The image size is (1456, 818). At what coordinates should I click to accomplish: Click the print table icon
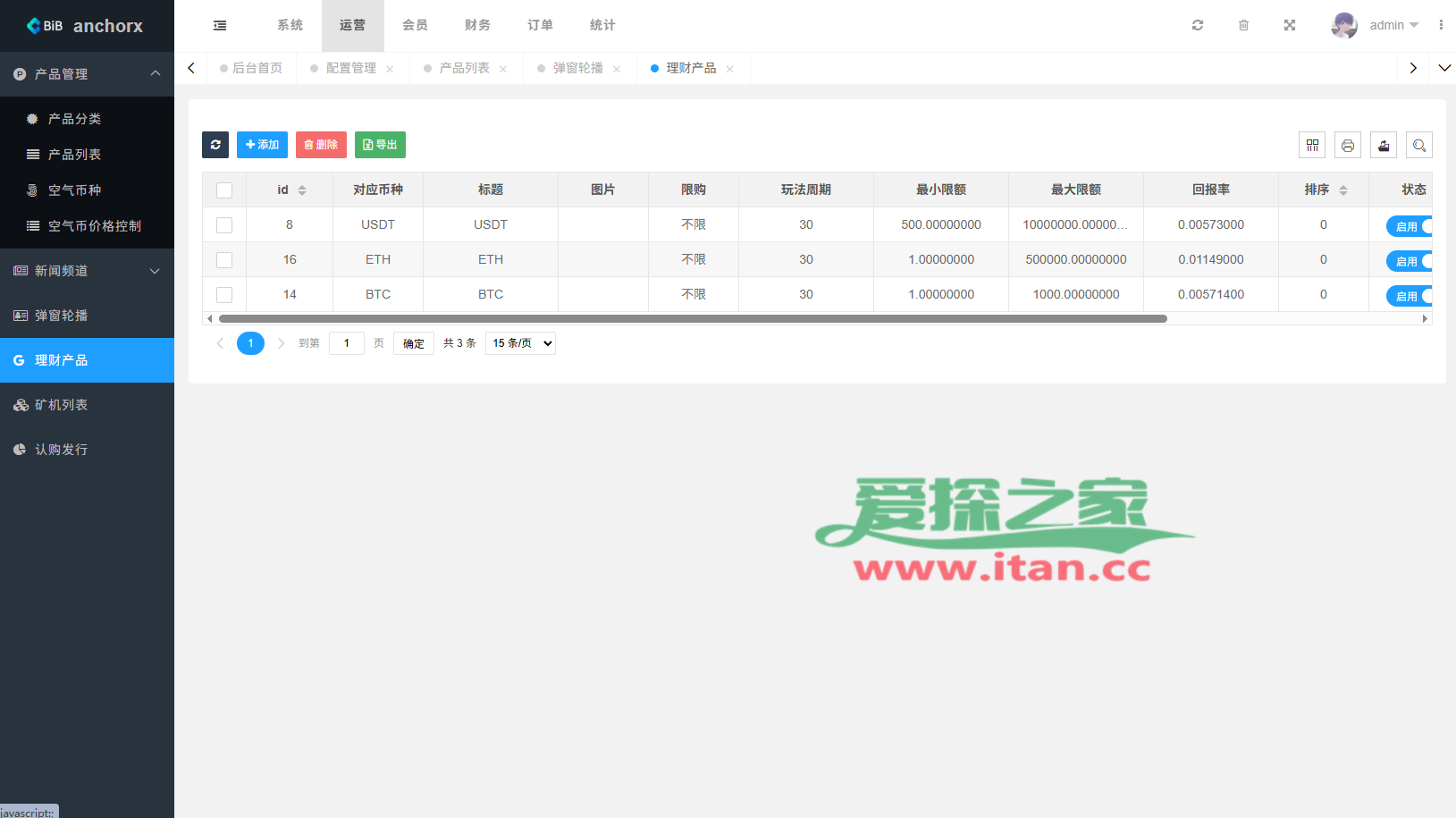1348,145
